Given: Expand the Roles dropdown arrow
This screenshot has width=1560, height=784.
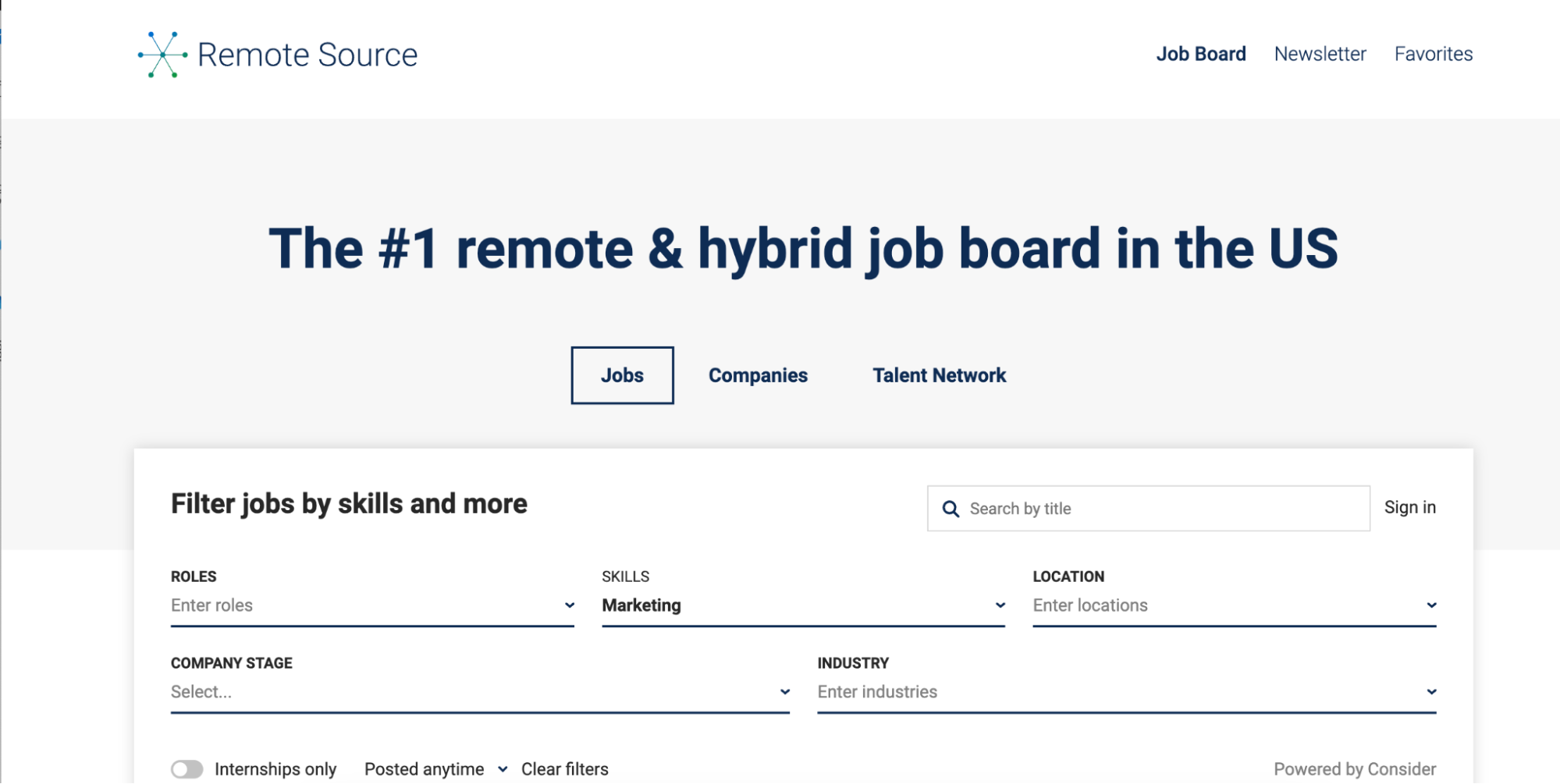Looking at the screenshot, I should (570, 605).
